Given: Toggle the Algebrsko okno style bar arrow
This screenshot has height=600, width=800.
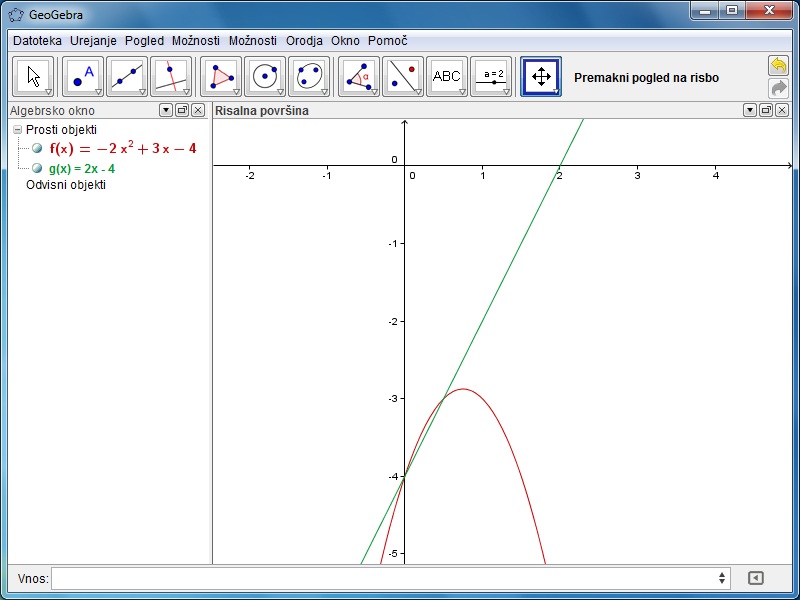Looking at the screenshot, I should click(x=166, y=111).
